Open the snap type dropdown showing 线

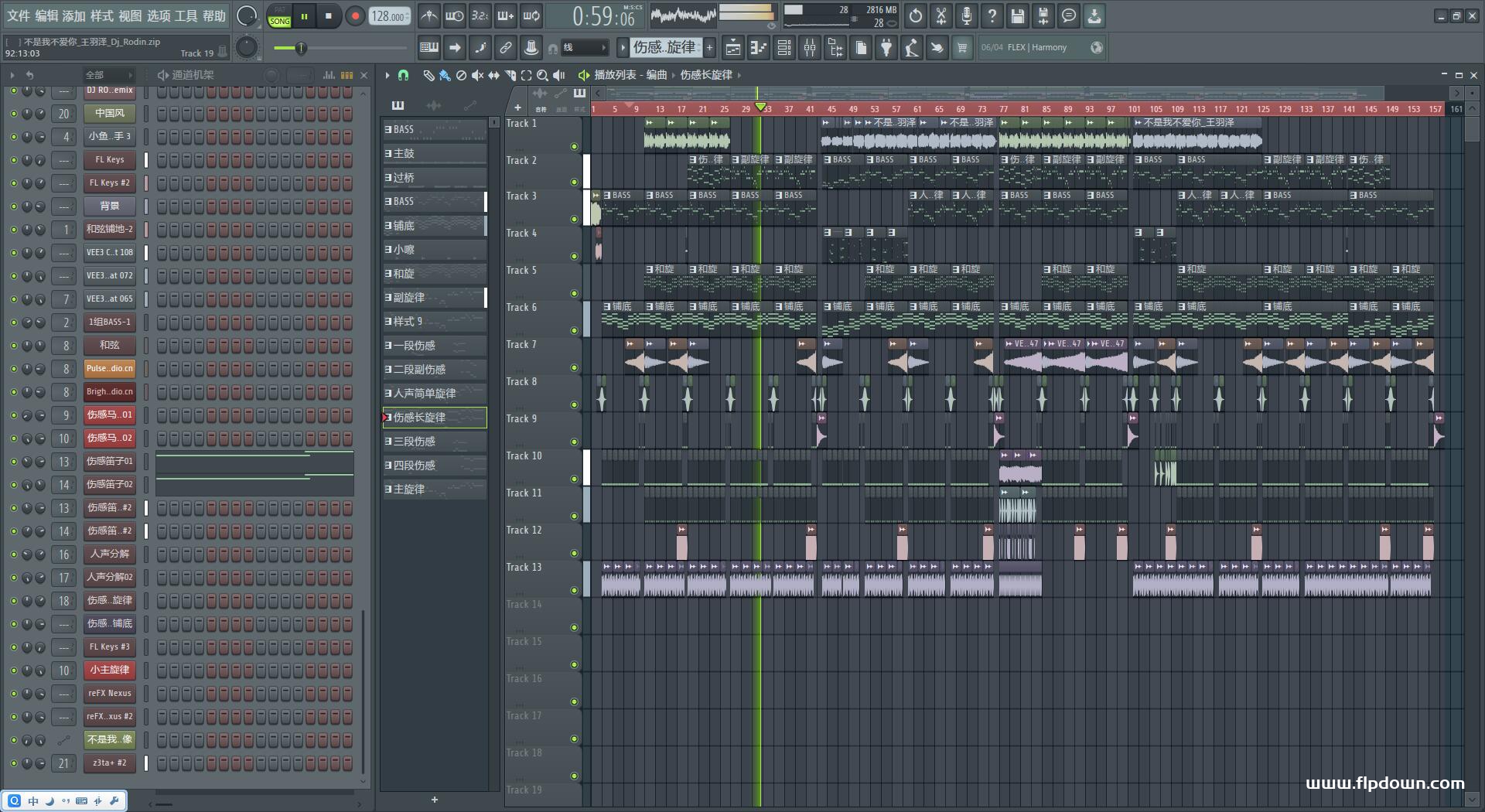(x=584, y=48)
